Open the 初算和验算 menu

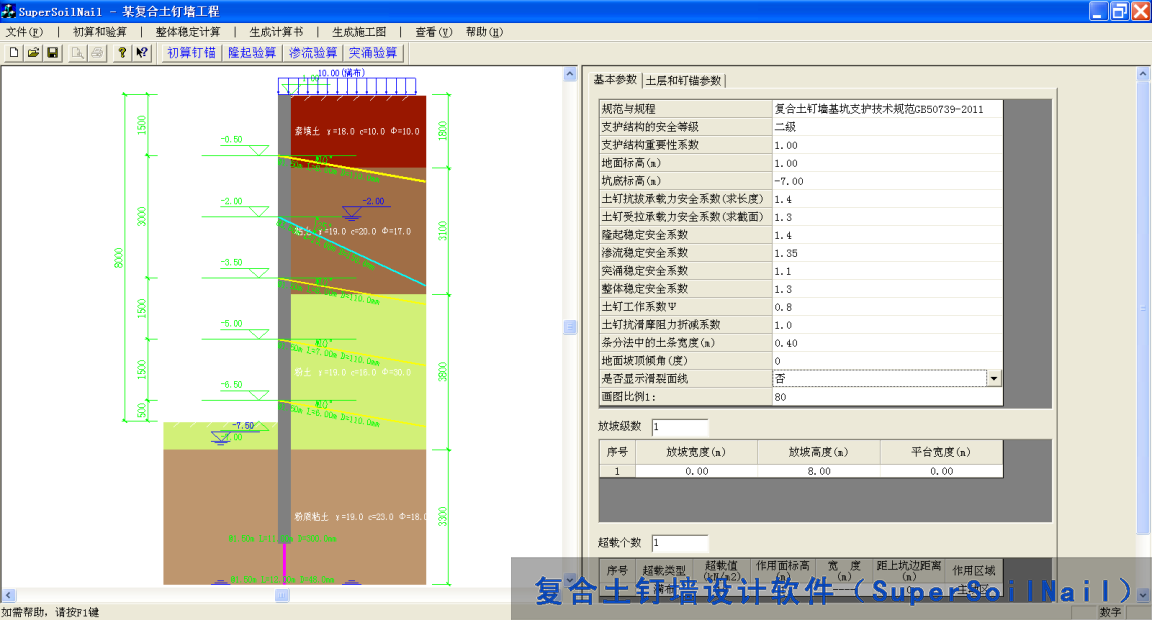(x=100, y=32)
